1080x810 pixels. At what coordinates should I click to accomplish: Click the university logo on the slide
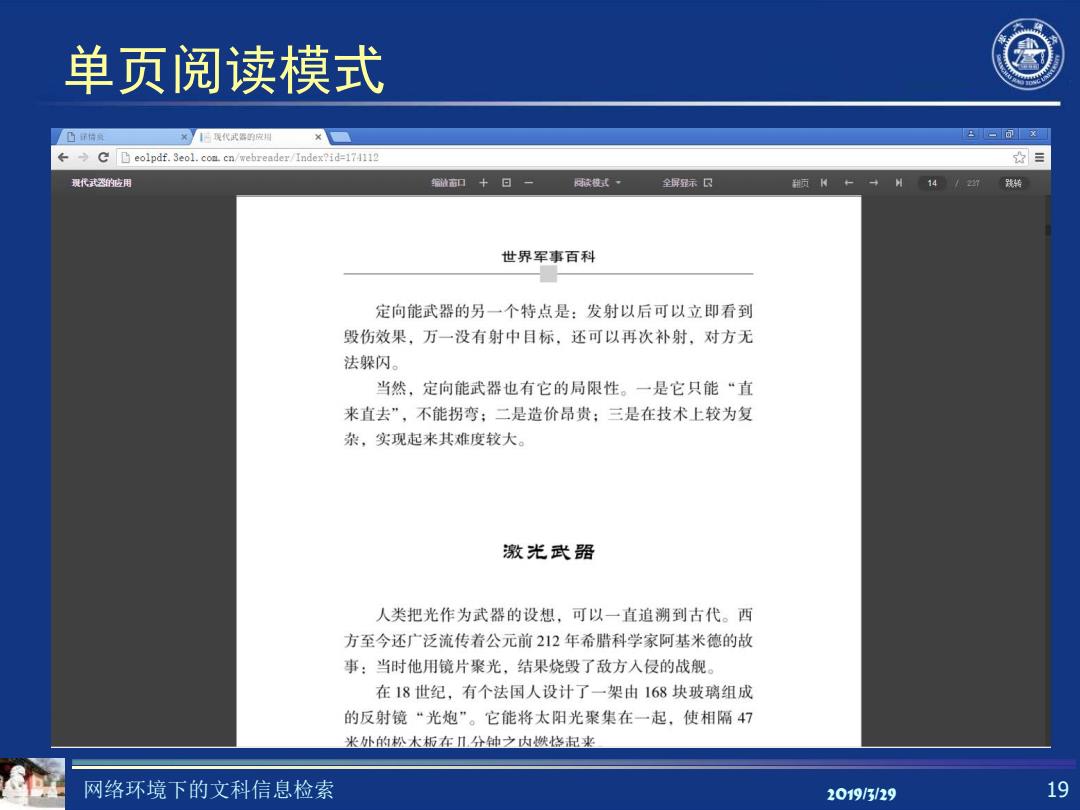click(x=1028, y=54)
